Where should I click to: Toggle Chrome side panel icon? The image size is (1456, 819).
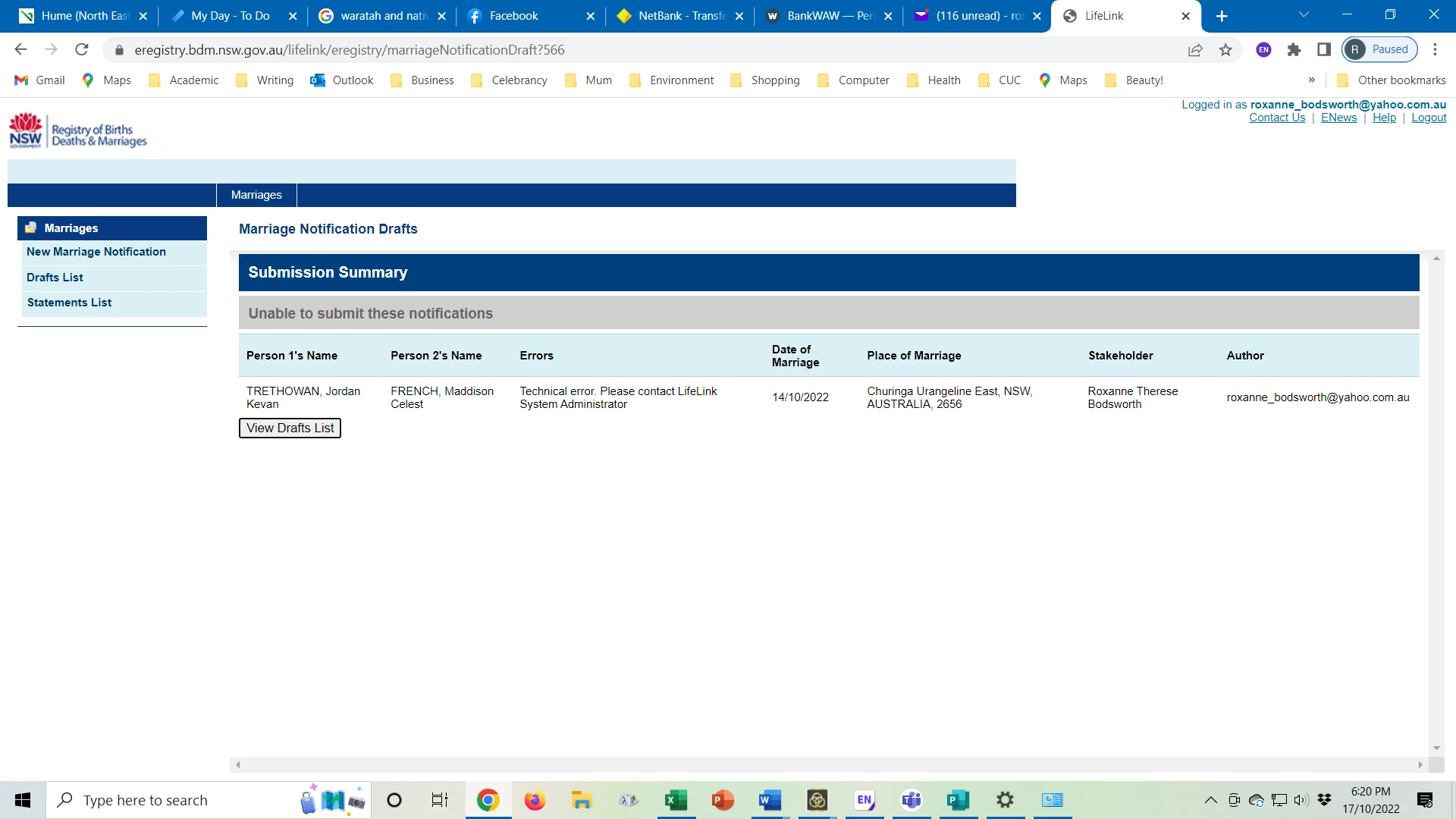click(x=1324, y=50)
